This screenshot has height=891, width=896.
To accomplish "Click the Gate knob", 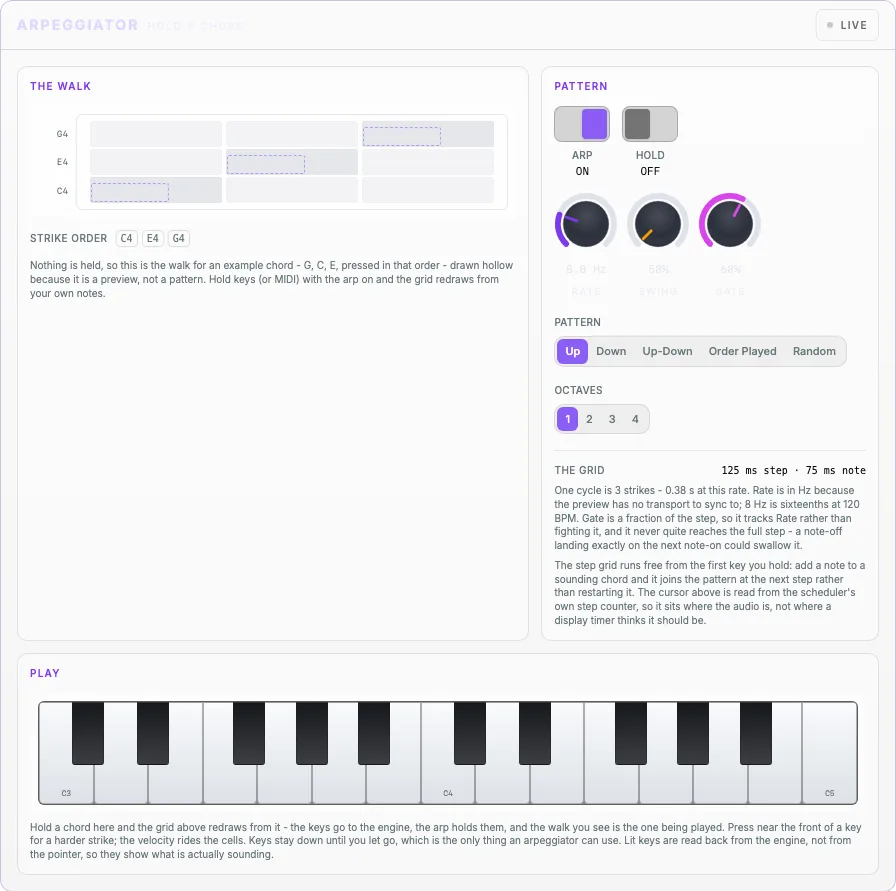I will click(x=730, y=224).
